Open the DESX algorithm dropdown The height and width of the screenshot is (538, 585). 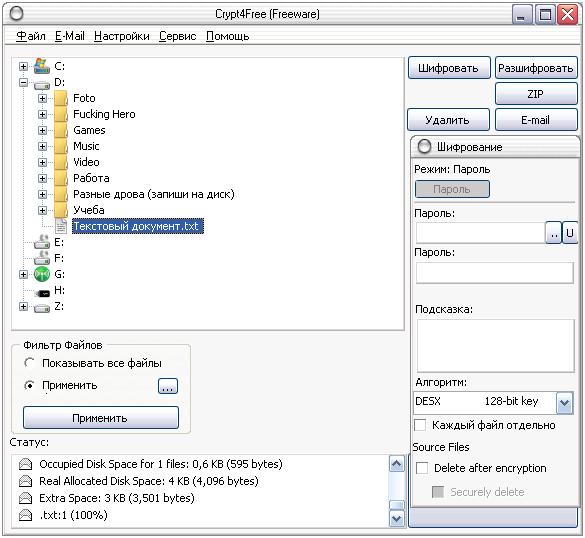[564, 402]
